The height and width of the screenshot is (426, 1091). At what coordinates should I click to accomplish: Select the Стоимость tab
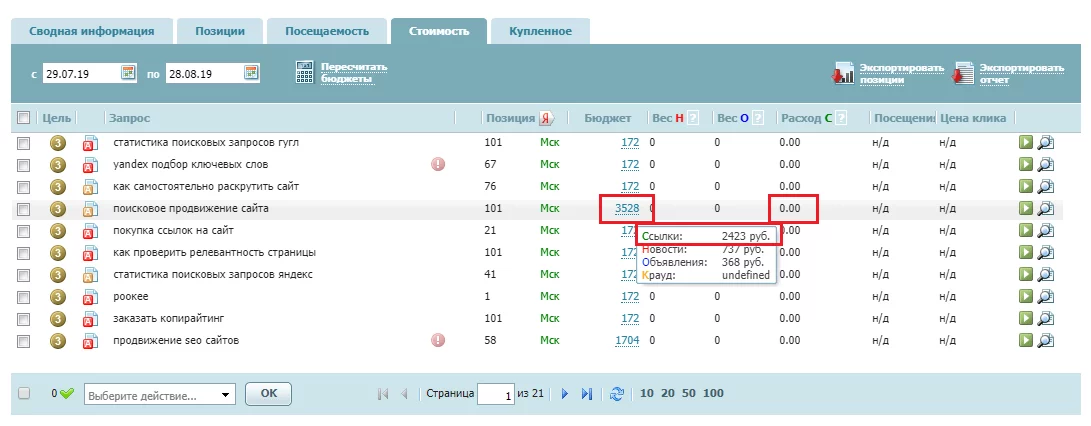pos(439,31)
